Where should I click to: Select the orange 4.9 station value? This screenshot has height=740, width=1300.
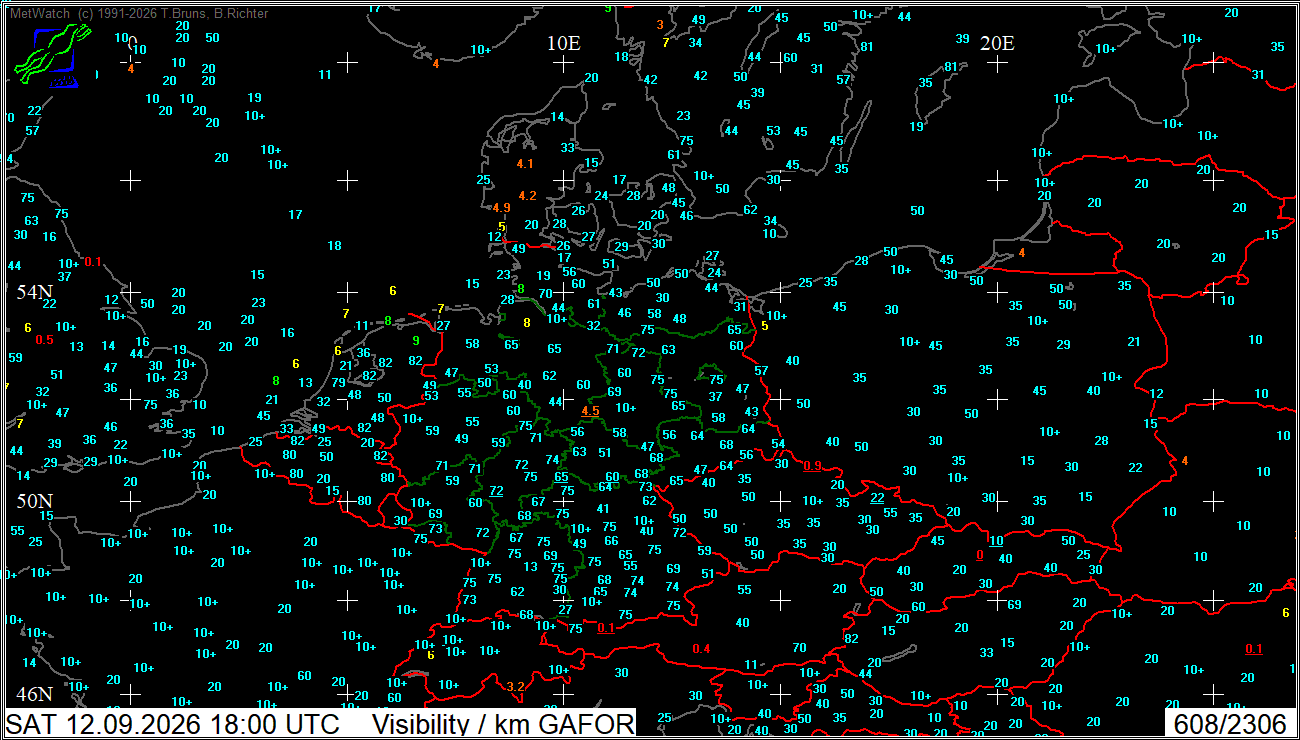tap(502, 208)
